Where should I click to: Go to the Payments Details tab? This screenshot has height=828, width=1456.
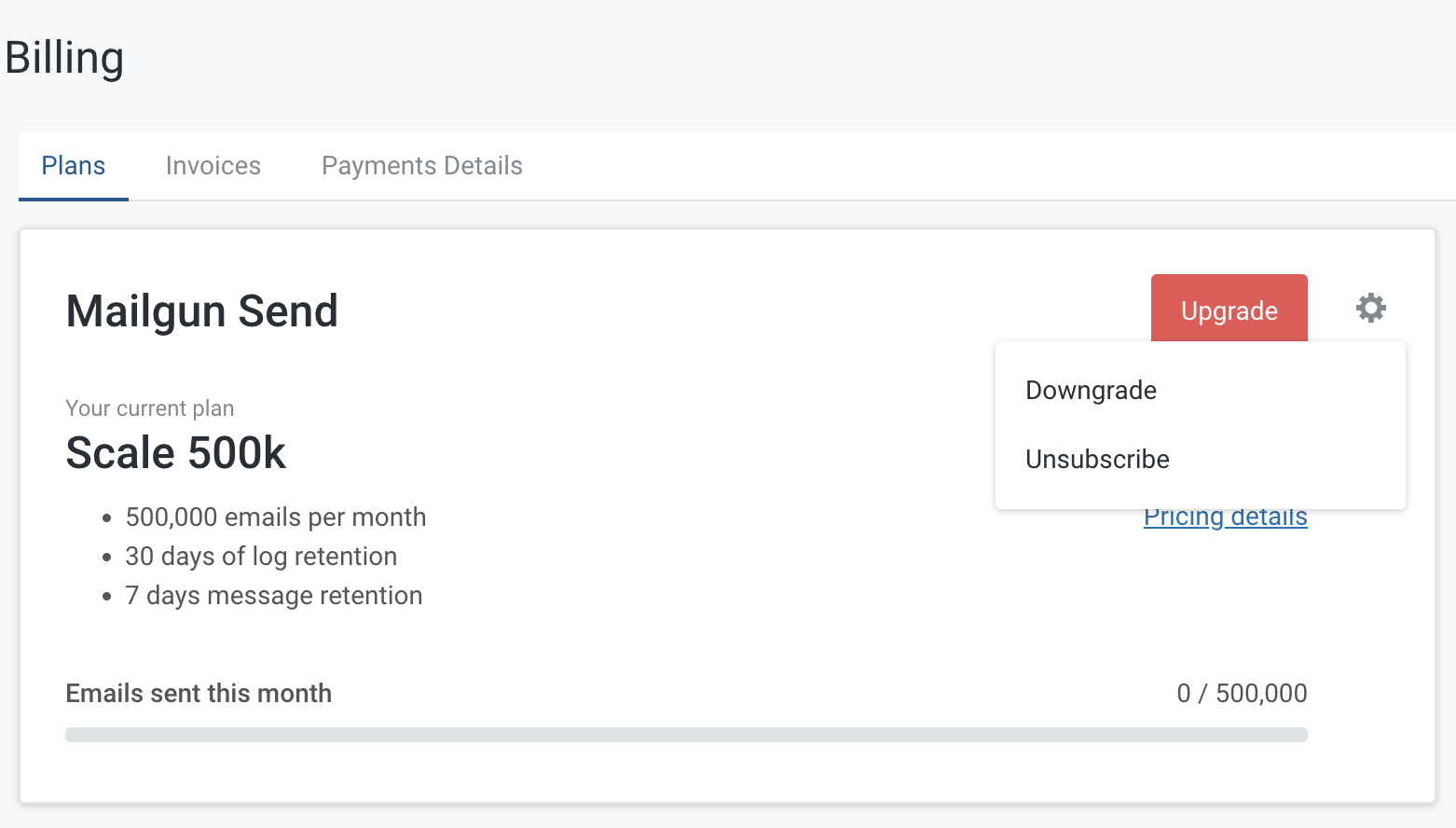coord(421,166)
